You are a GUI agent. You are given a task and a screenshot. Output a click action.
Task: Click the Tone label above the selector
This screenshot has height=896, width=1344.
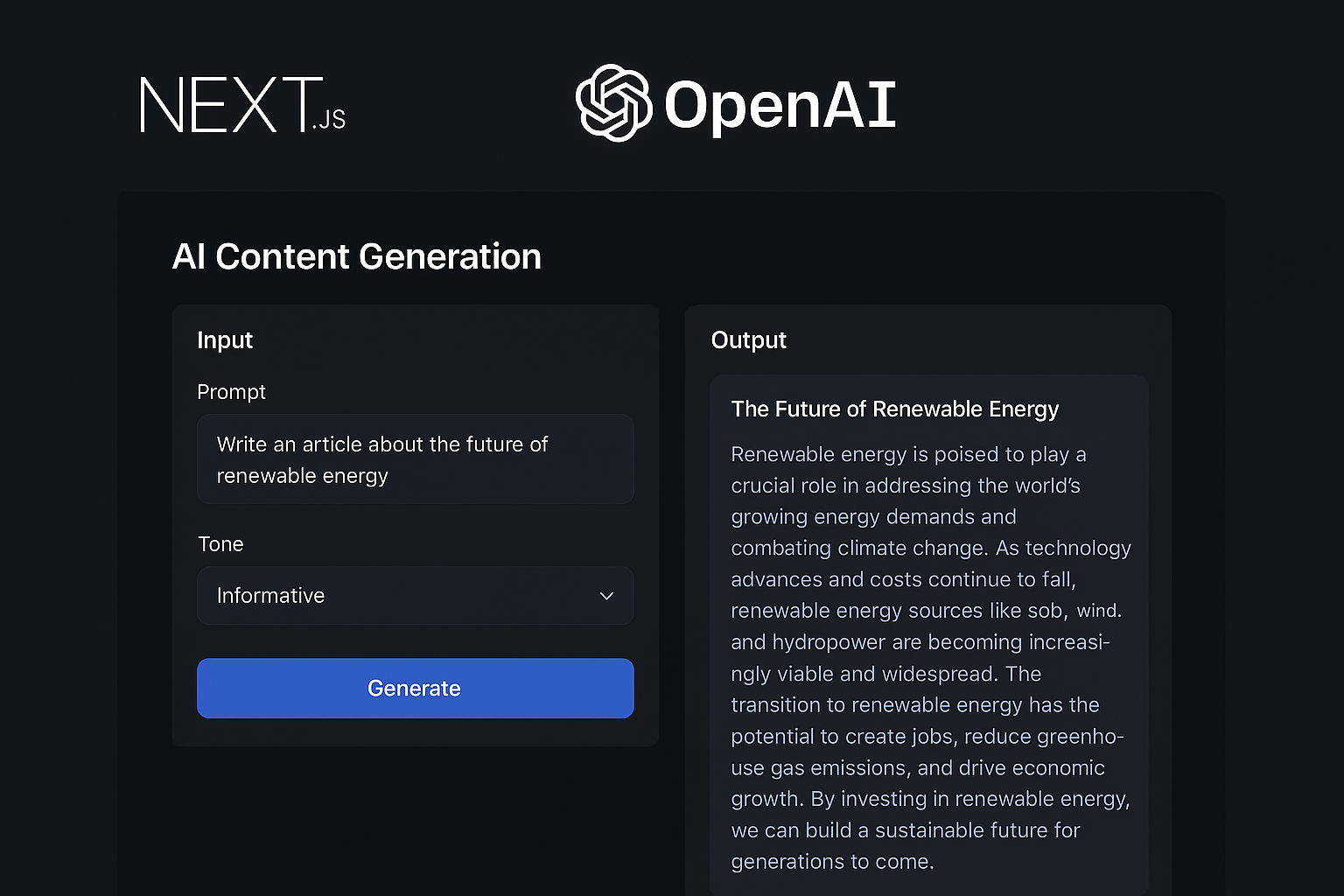tap(220, 543)
